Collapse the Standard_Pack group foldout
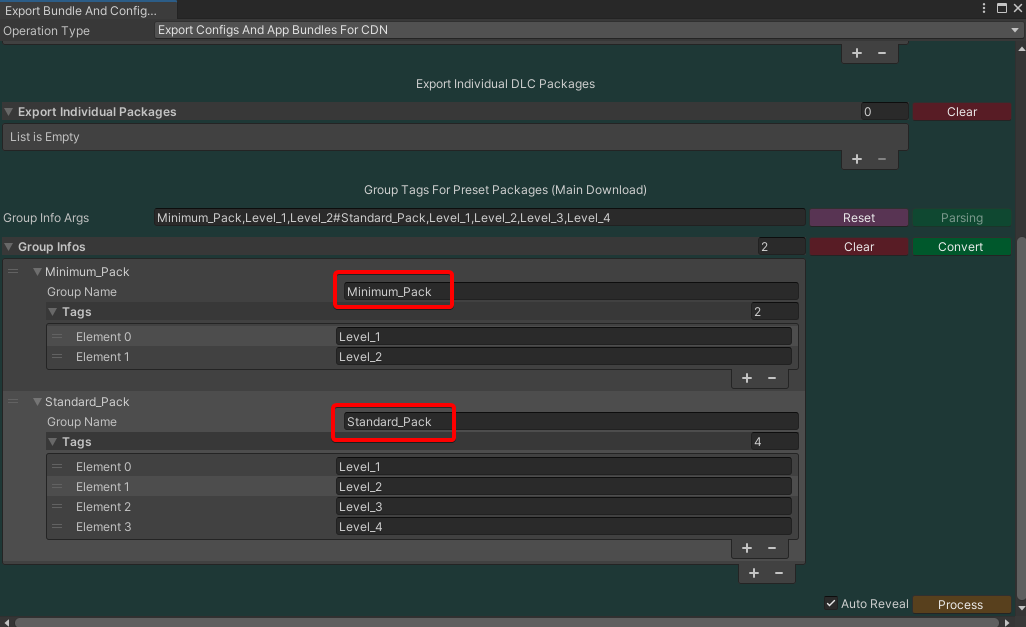The height and width of the screenshot is (627, 1026). tap(37, 402)
